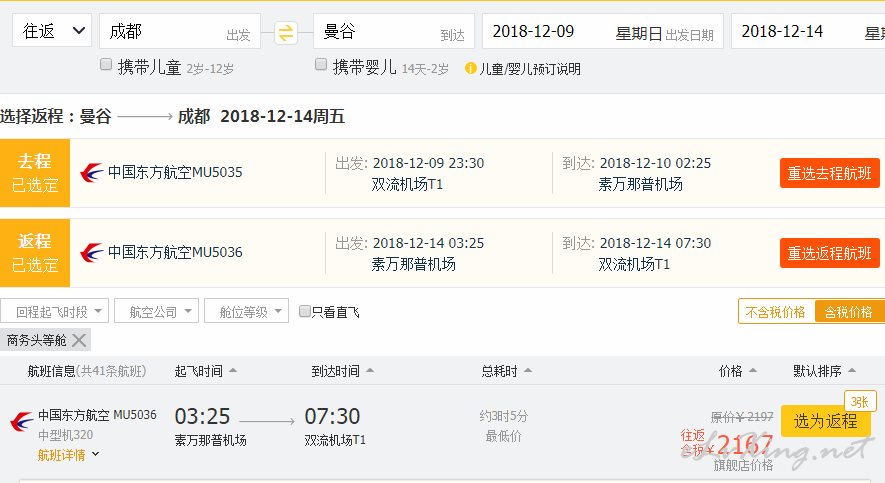Open the 往返 trip type dropdown

coord(54,31)
